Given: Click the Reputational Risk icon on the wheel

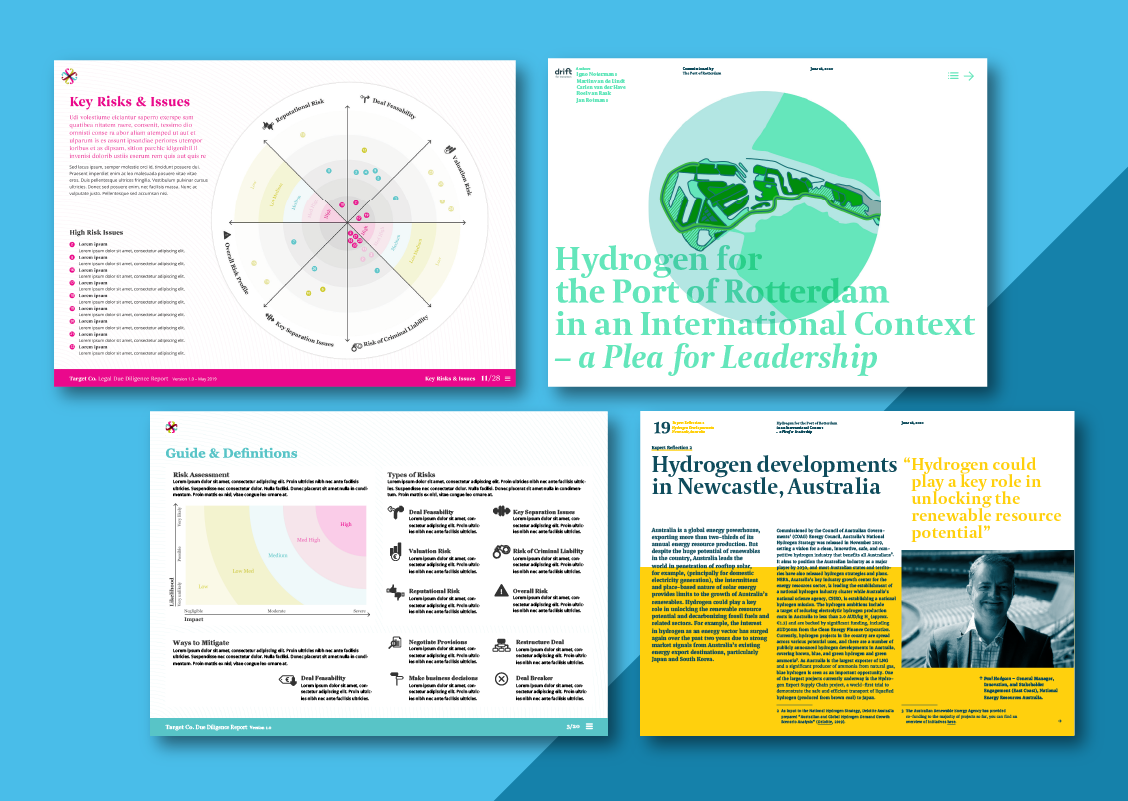Looking at the screenshot, I should (269, 125).
